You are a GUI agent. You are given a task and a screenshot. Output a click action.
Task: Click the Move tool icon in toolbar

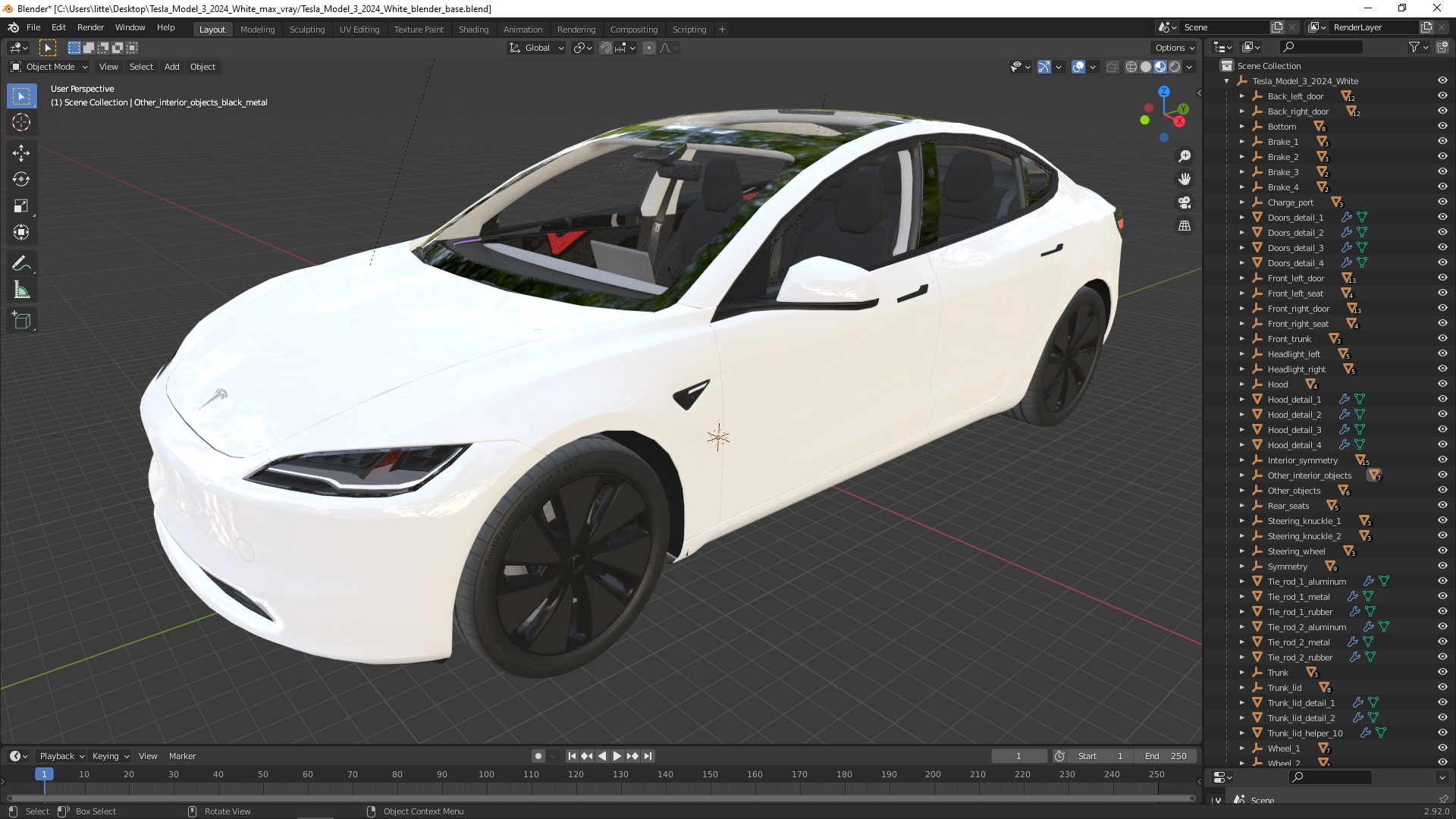click(x=22, y=151)
